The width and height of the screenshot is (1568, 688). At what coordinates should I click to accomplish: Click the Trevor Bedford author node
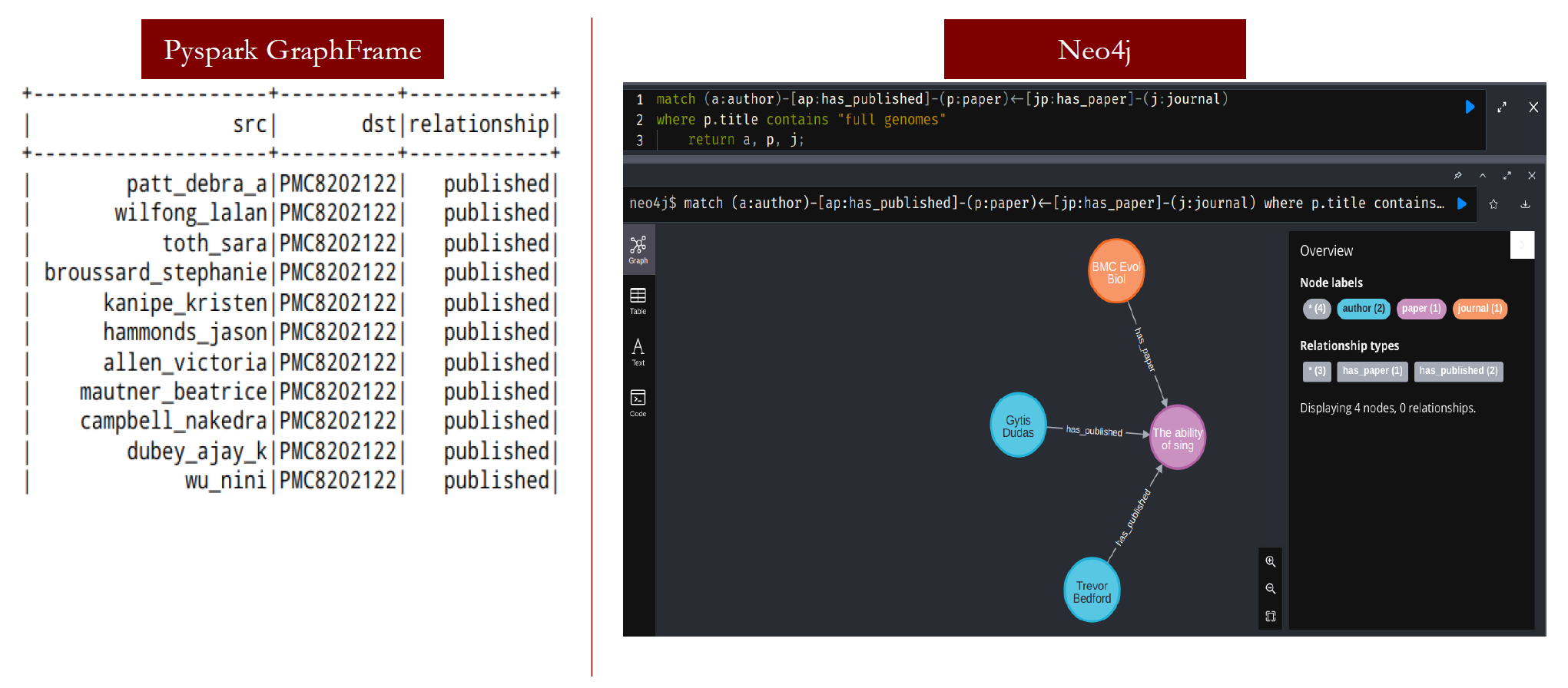tap(1092, 591)
